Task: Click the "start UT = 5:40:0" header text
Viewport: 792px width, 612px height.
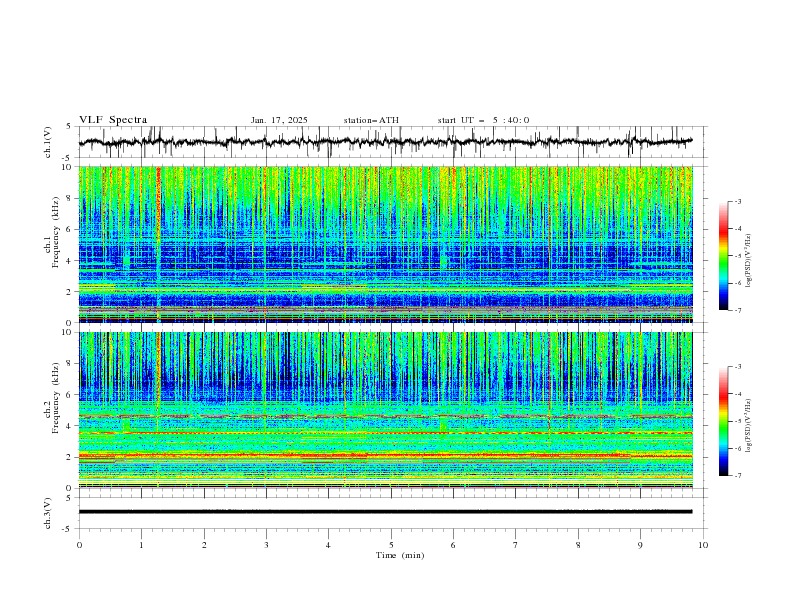Action: pos(483,120)
